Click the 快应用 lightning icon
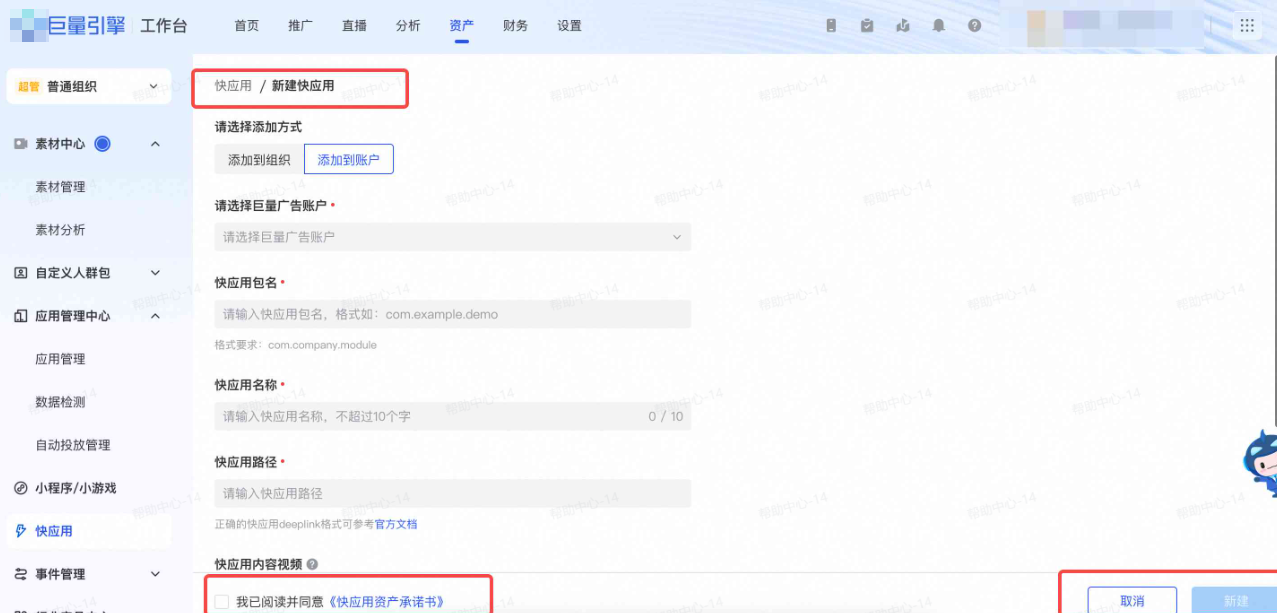Screen dimensions: 1277x613 click(20, 531)
